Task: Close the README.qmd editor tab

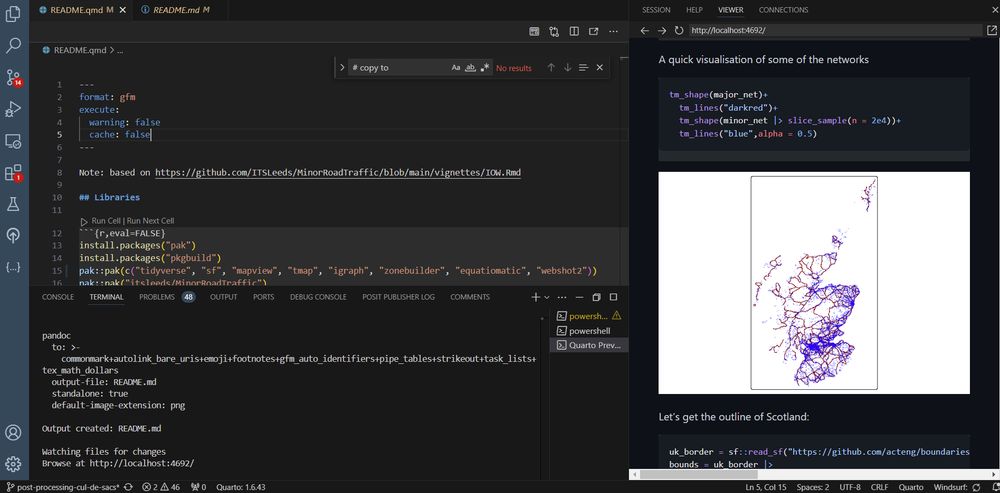Action: click(x=123, y=10)
